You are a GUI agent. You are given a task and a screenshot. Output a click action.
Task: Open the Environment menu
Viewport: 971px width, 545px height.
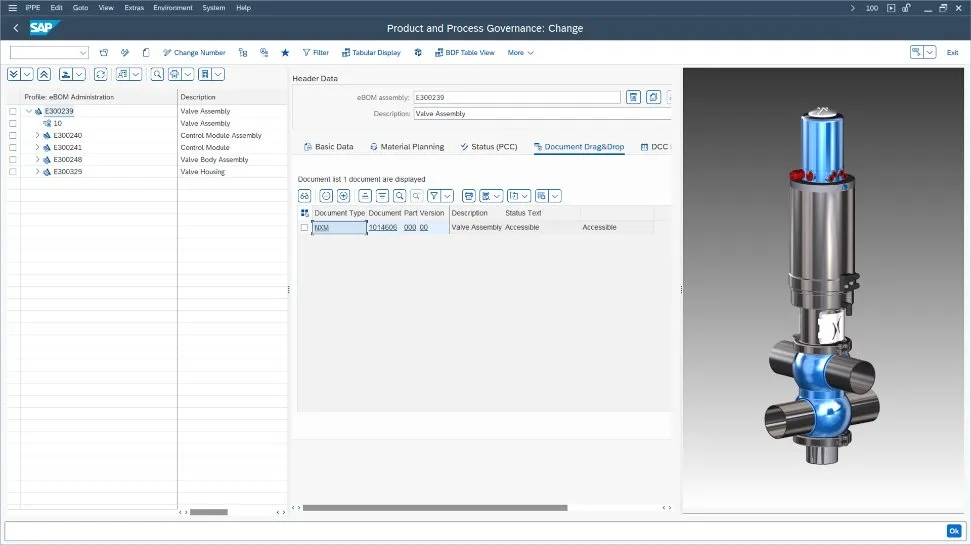(172, 7)
